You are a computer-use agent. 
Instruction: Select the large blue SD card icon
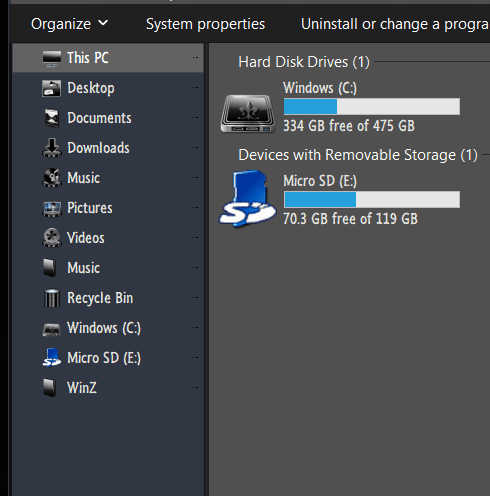click(248, 199)
